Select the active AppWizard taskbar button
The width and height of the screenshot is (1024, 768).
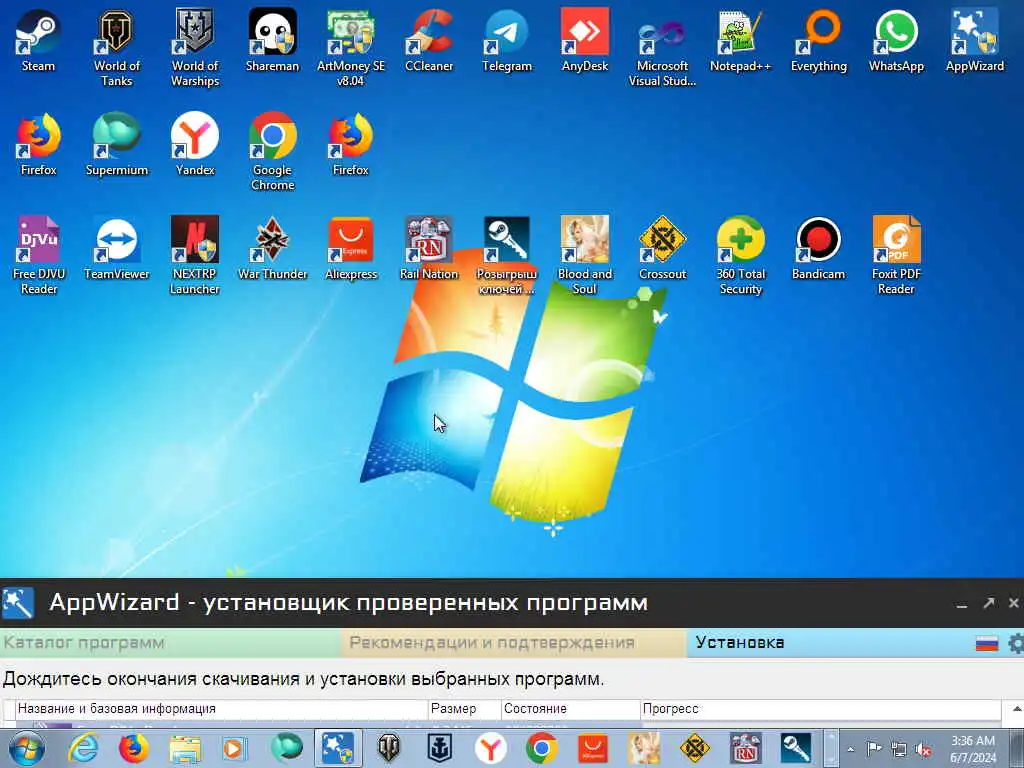[x=338, y=748]
